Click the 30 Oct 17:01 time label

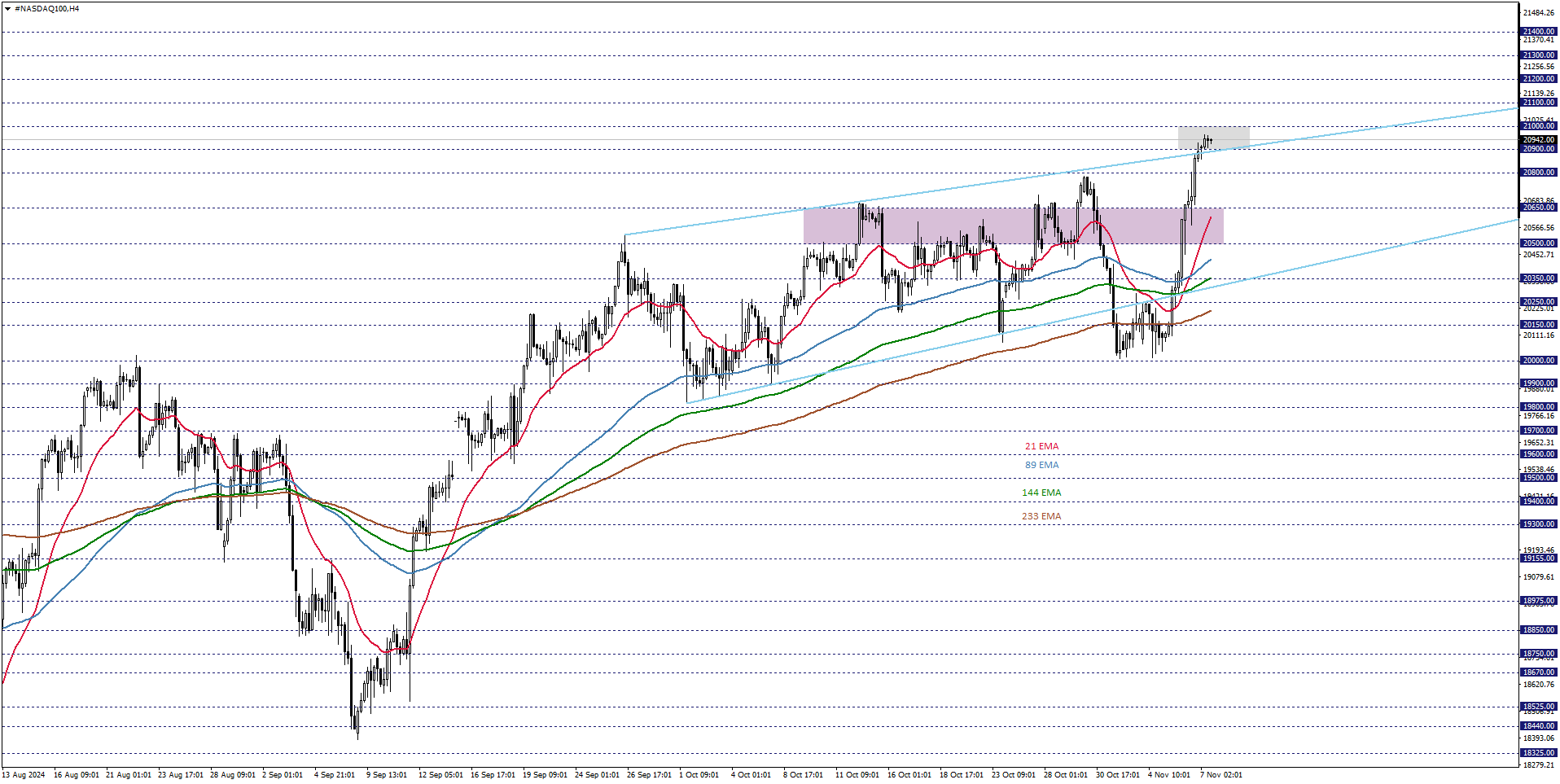coord(1118,775)
